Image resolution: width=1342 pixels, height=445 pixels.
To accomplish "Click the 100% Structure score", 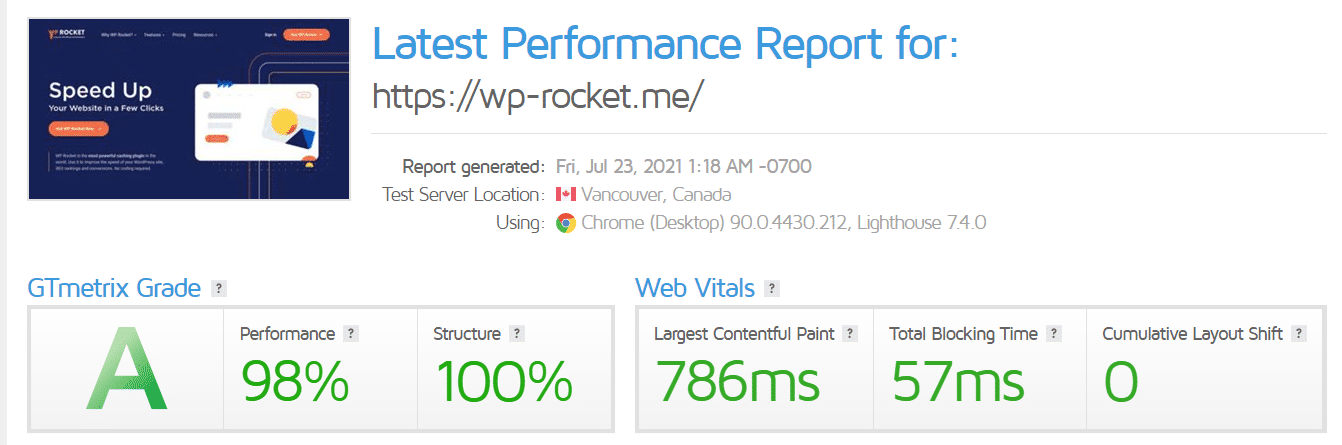I will pos(505,380).
